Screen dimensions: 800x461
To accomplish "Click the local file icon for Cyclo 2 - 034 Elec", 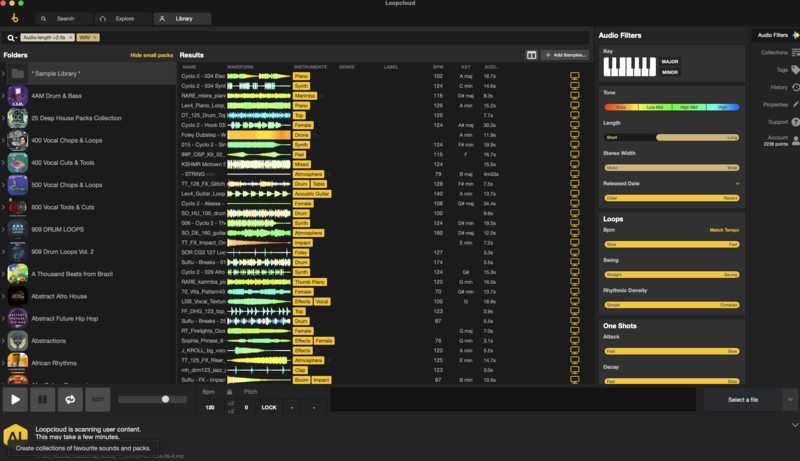I will tap(574, 76).
